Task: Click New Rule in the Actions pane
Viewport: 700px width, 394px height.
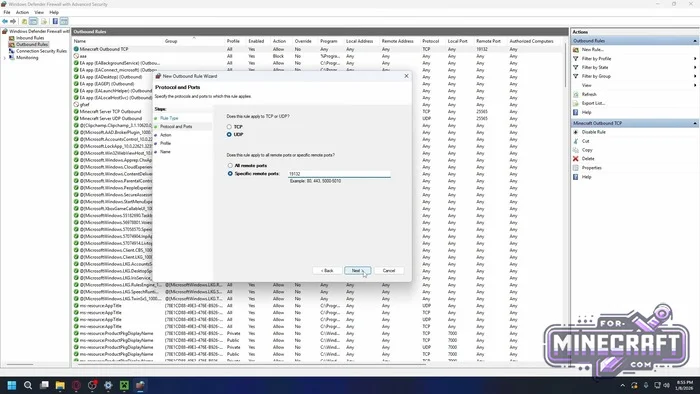Action: [592, 50]
